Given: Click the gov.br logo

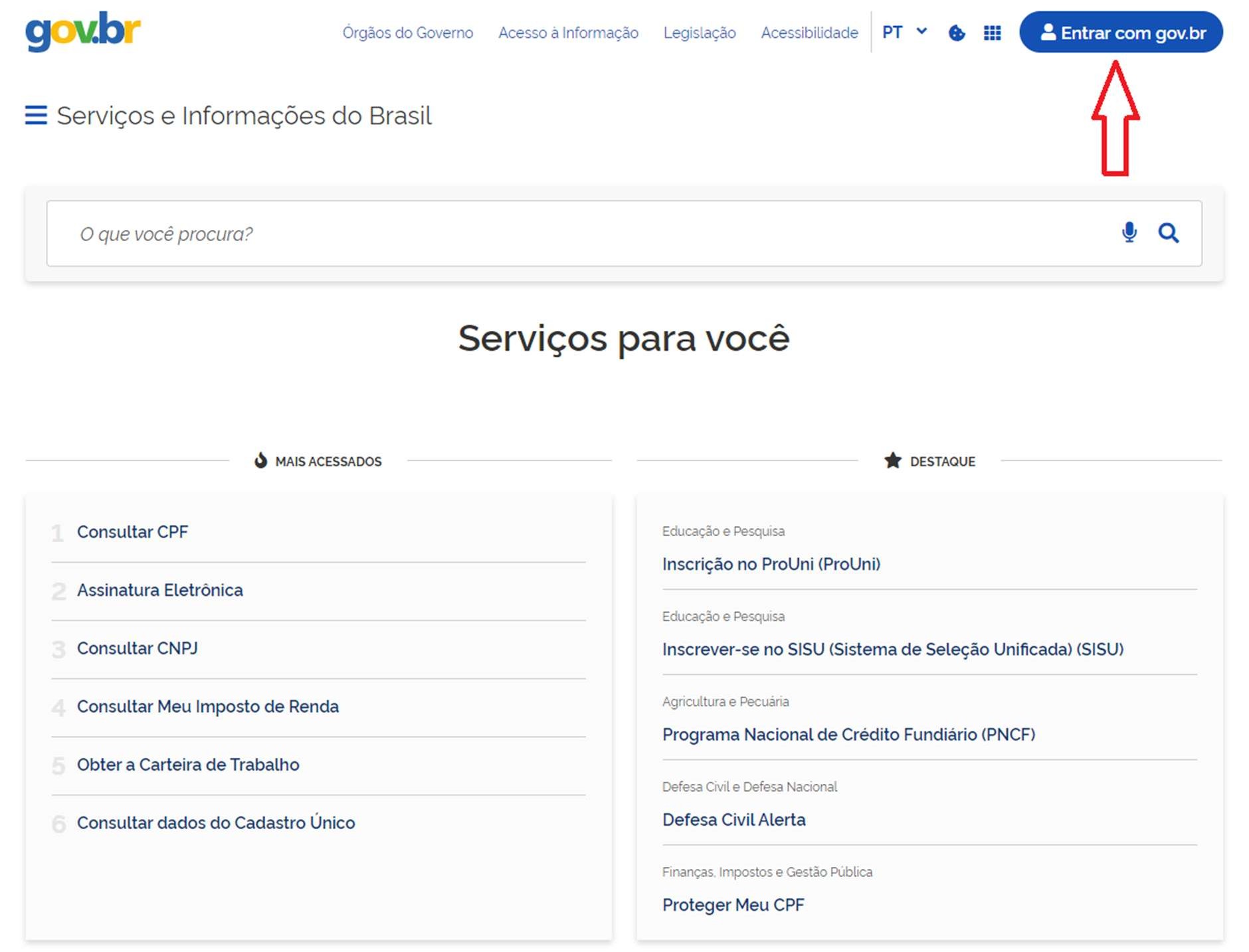Looking at the screenshot, I should [x=83, y=31].
